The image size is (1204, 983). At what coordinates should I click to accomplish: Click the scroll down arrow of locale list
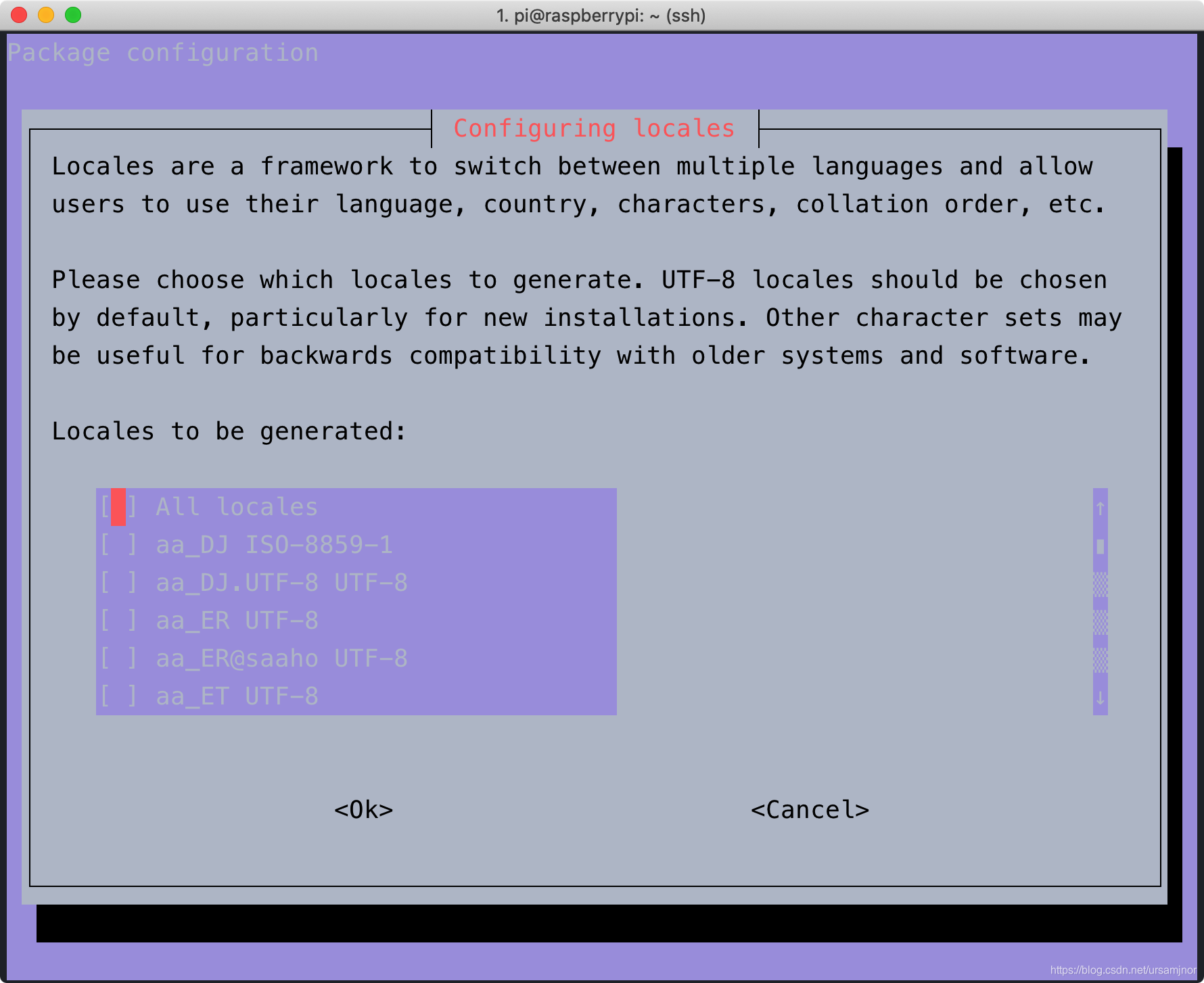pos(1101,697)
